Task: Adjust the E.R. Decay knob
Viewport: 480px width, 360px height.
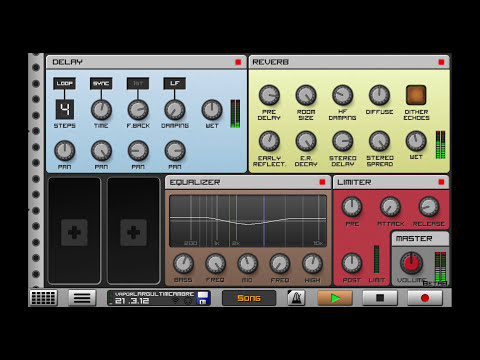Action: click(x=306, y=141)
